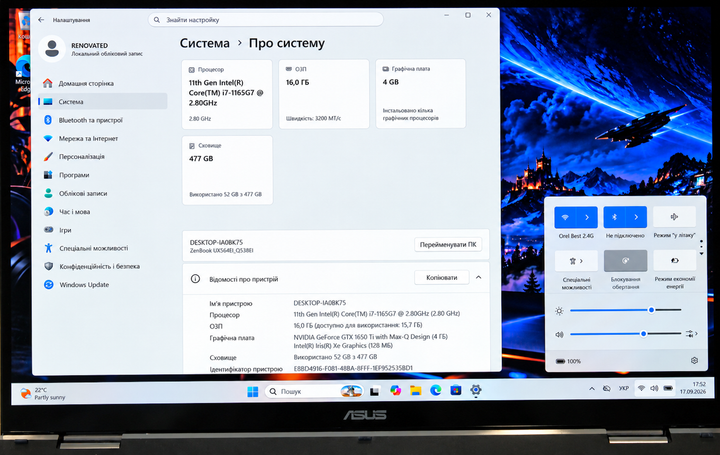Click the taskbar search box
The height and width of the screenshot is (455, 720).
coord(314,391)
